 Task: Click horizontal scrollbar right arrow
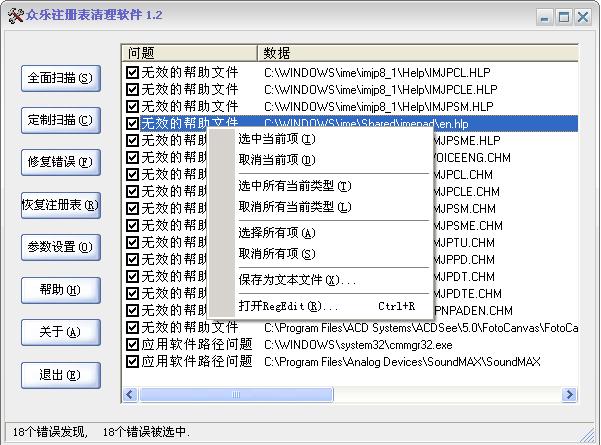[x=568, y=395]
